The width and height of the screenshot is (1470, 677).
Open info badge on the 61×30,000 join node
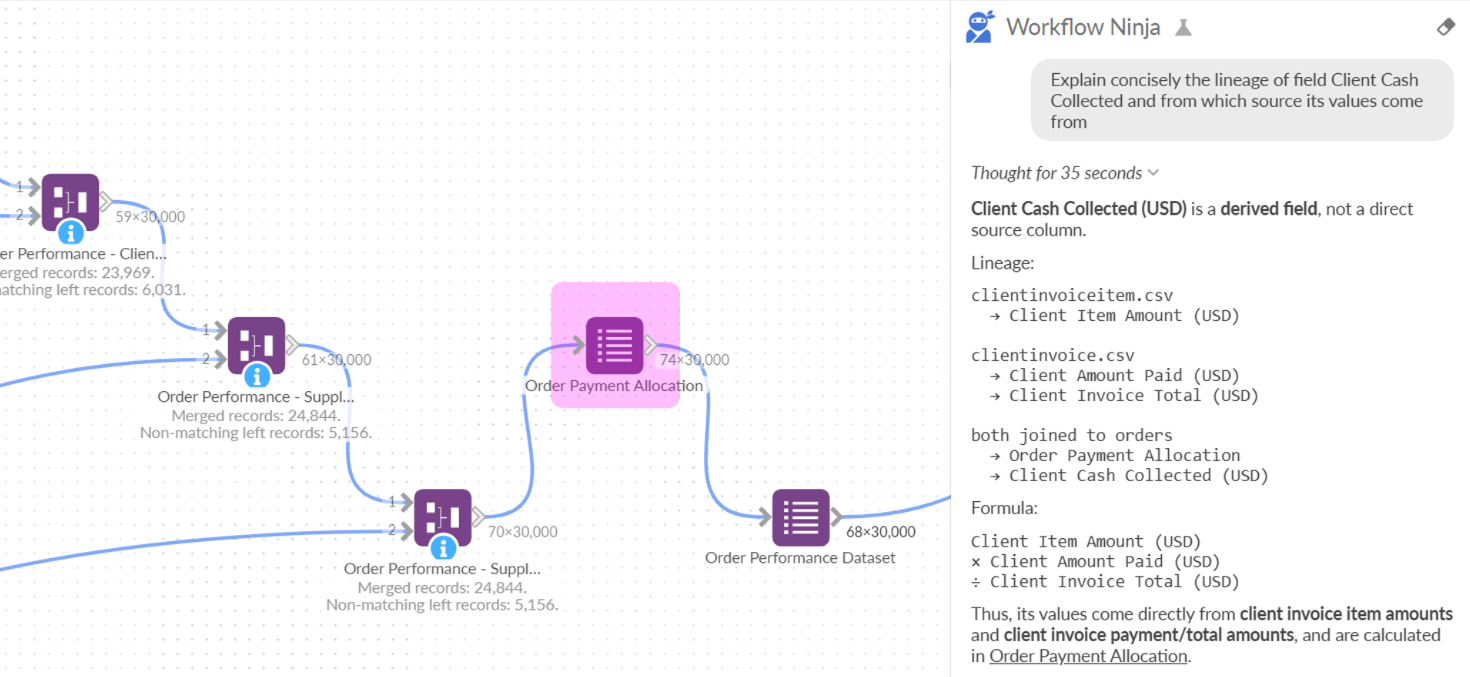[257, 376]
